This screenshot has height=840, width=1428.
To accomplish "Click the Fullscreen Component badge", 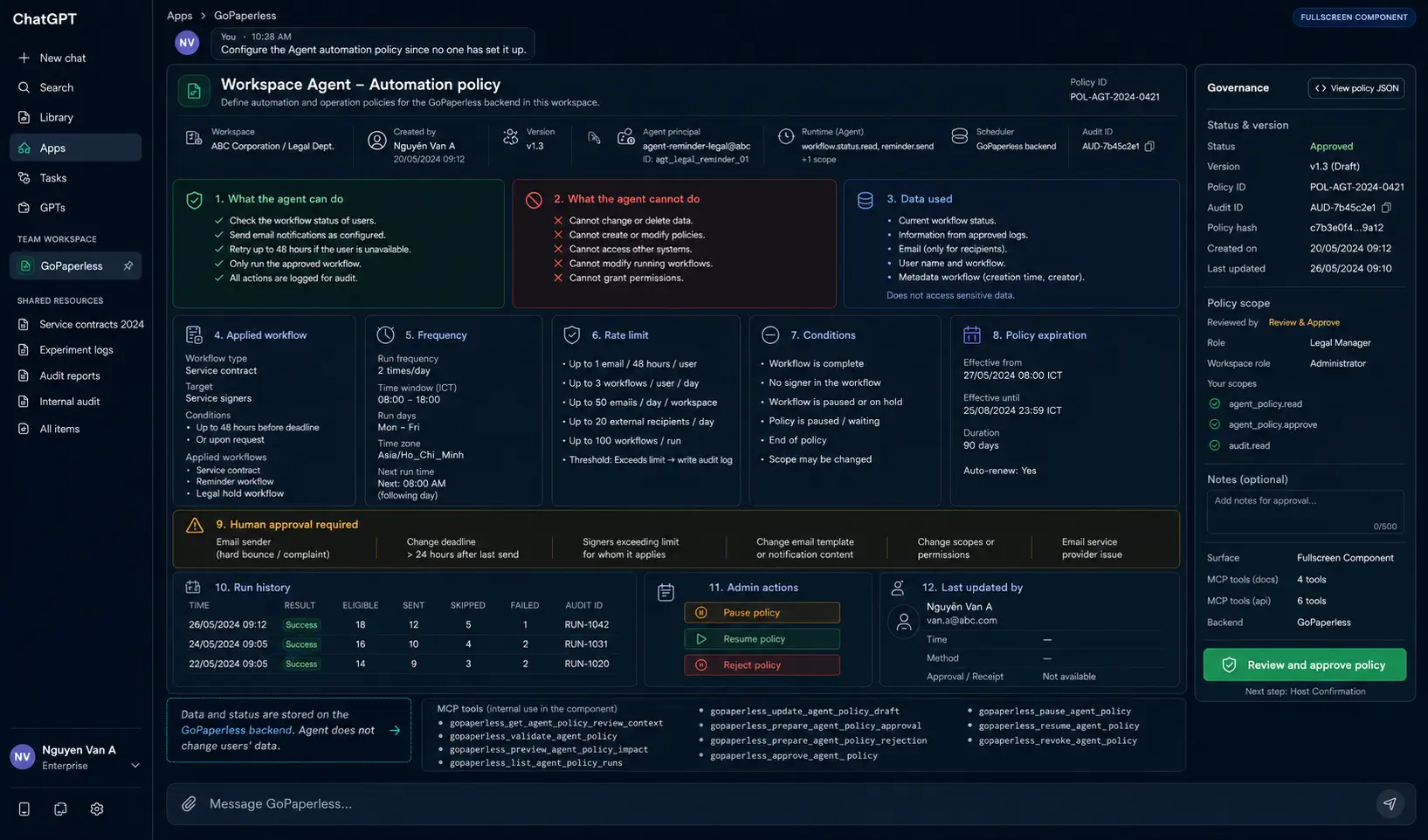I will tap(1354, 17).
